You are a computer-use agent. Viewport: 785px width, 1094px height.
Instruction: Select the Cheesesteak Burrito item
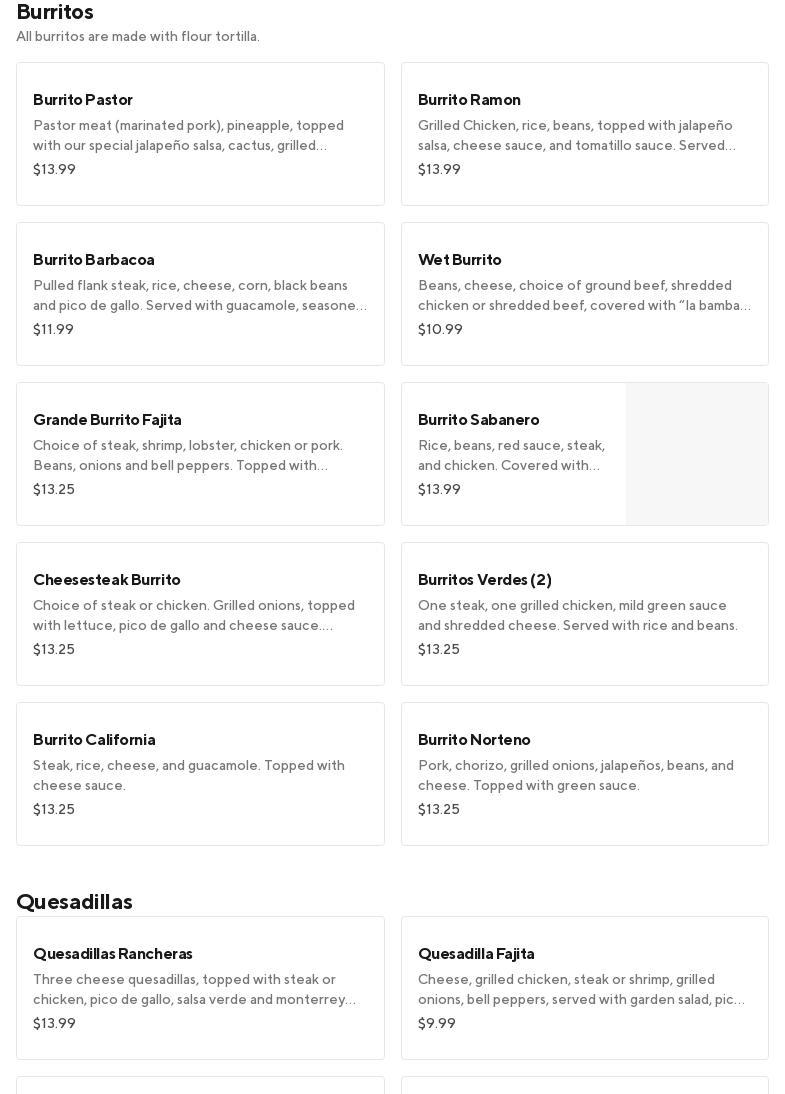pyautogui.click(x=200, y=614)
